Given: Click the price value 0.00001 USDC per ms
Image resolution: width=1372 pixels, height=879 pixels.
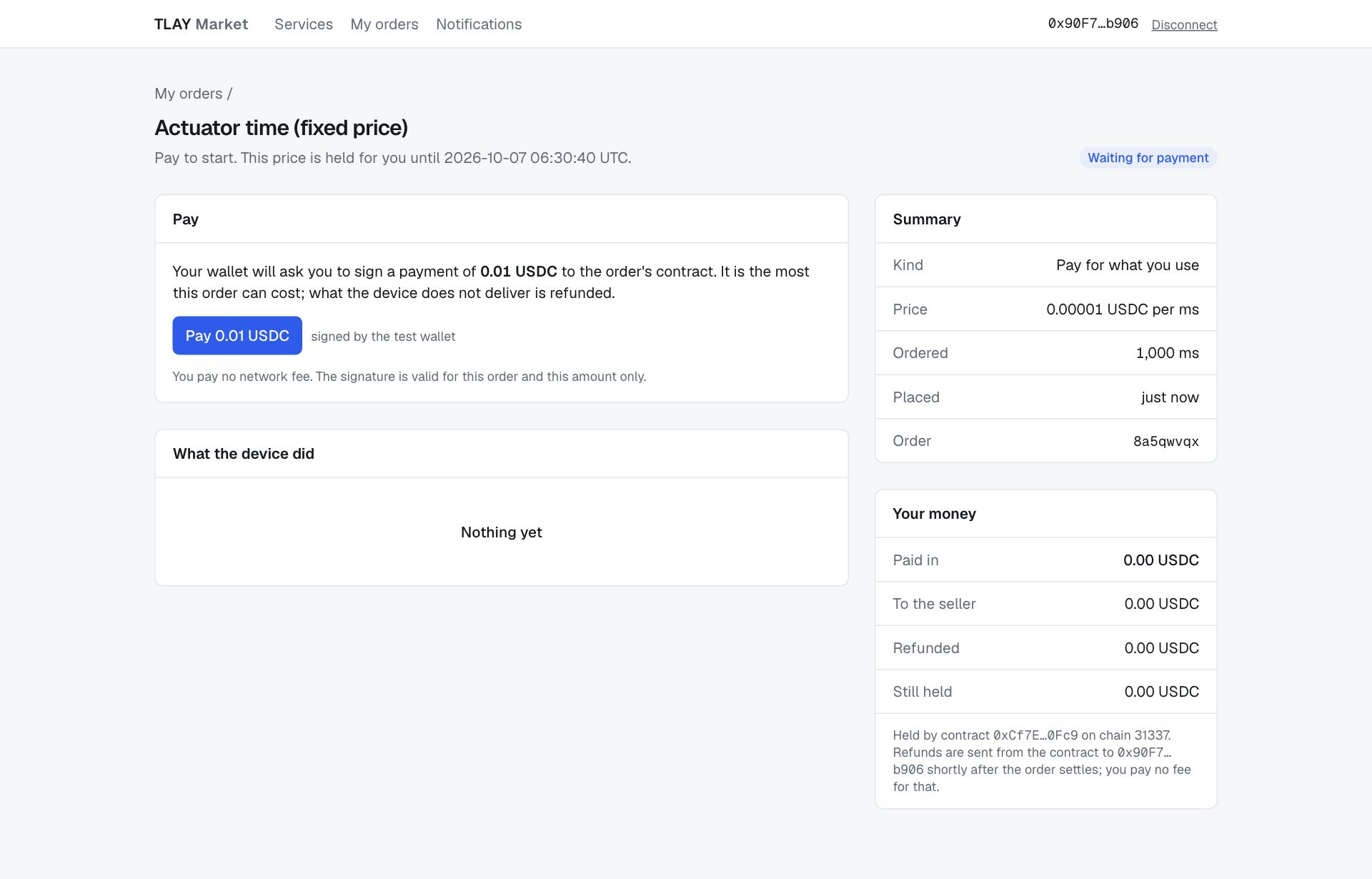Looking at the screenshot, I should [1123, 309].
